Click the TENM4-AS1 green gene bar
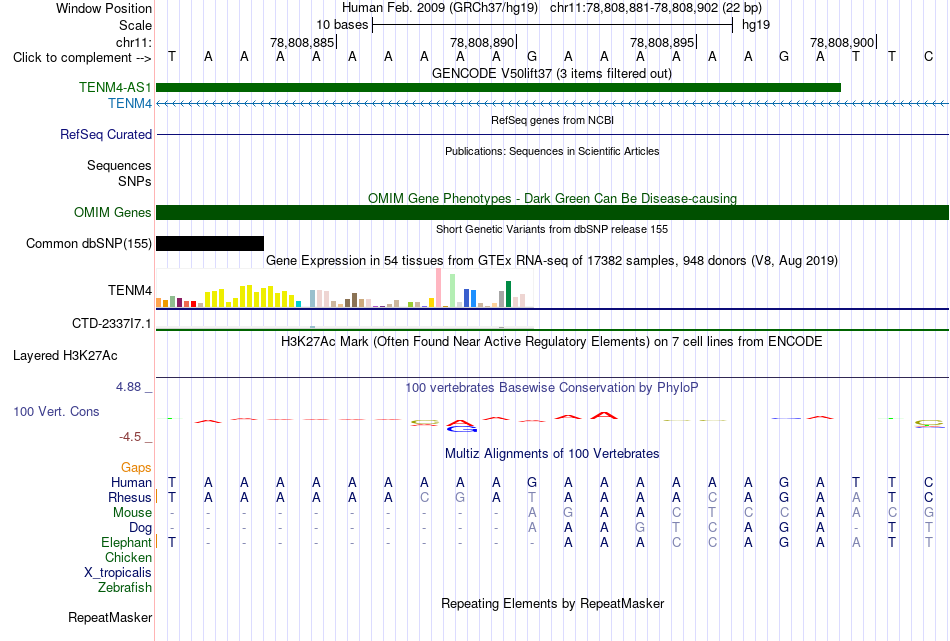 point(498,87)
